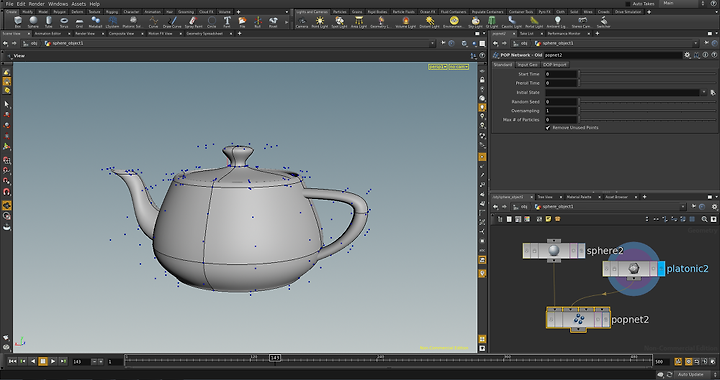This screenshot has width=720, height=380.
Task: Select the Spray Paint shelf tool
Action: pos(193,22)
